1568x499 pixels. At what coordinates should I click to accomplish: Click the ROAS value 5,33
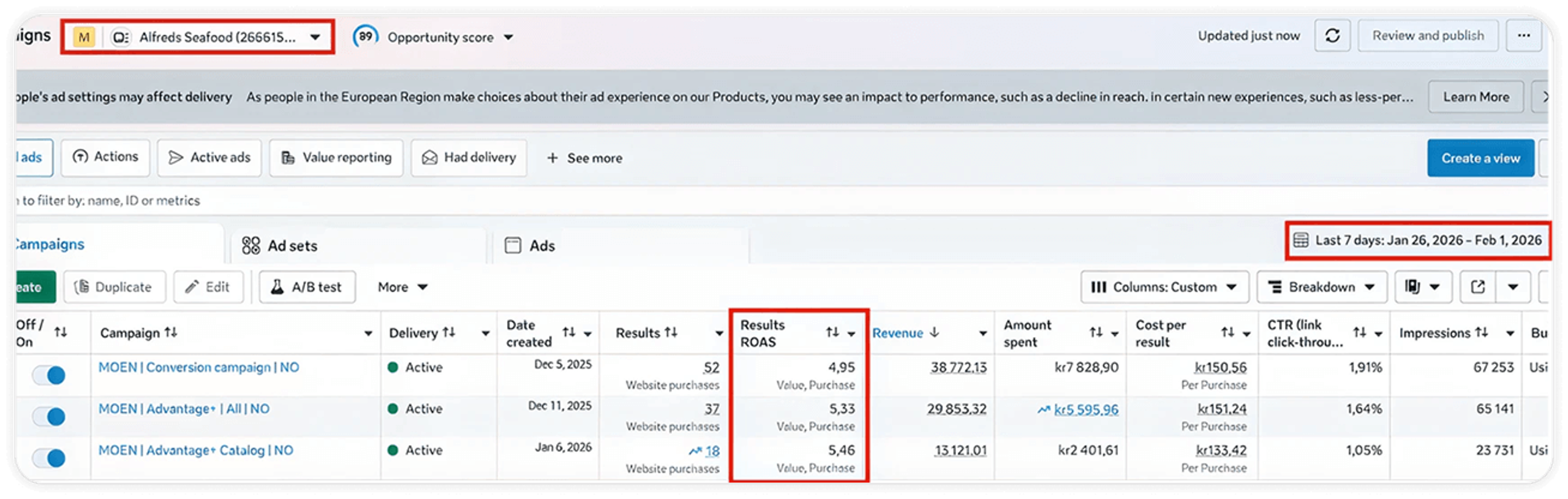tap(841, 409)
